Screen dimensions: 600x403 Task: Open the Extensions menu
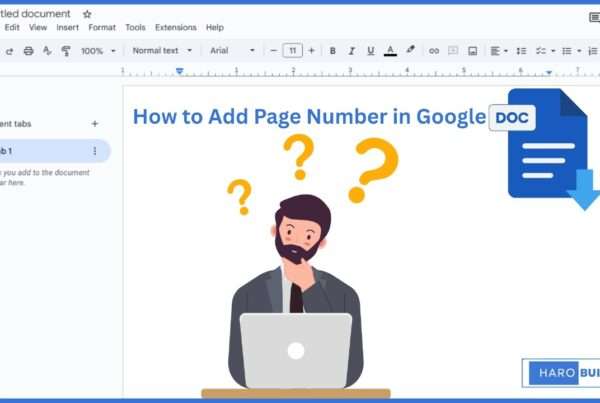(x=176, y=28)
